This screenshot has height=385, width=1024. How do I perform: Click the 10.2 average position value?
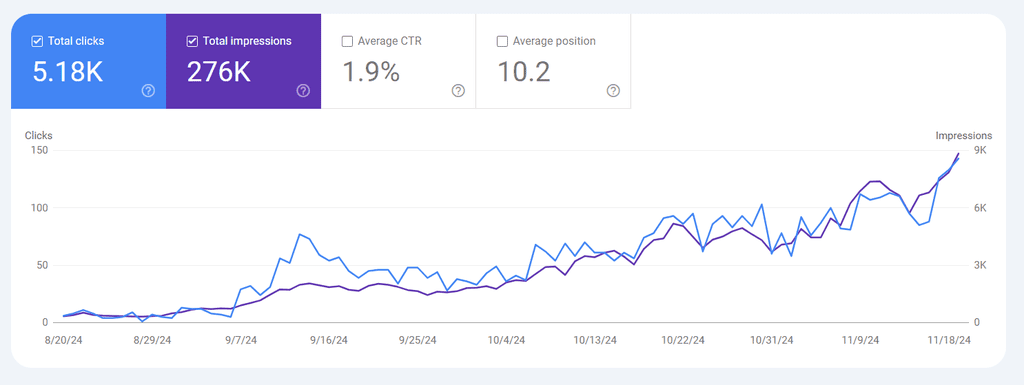coord(524,72)
